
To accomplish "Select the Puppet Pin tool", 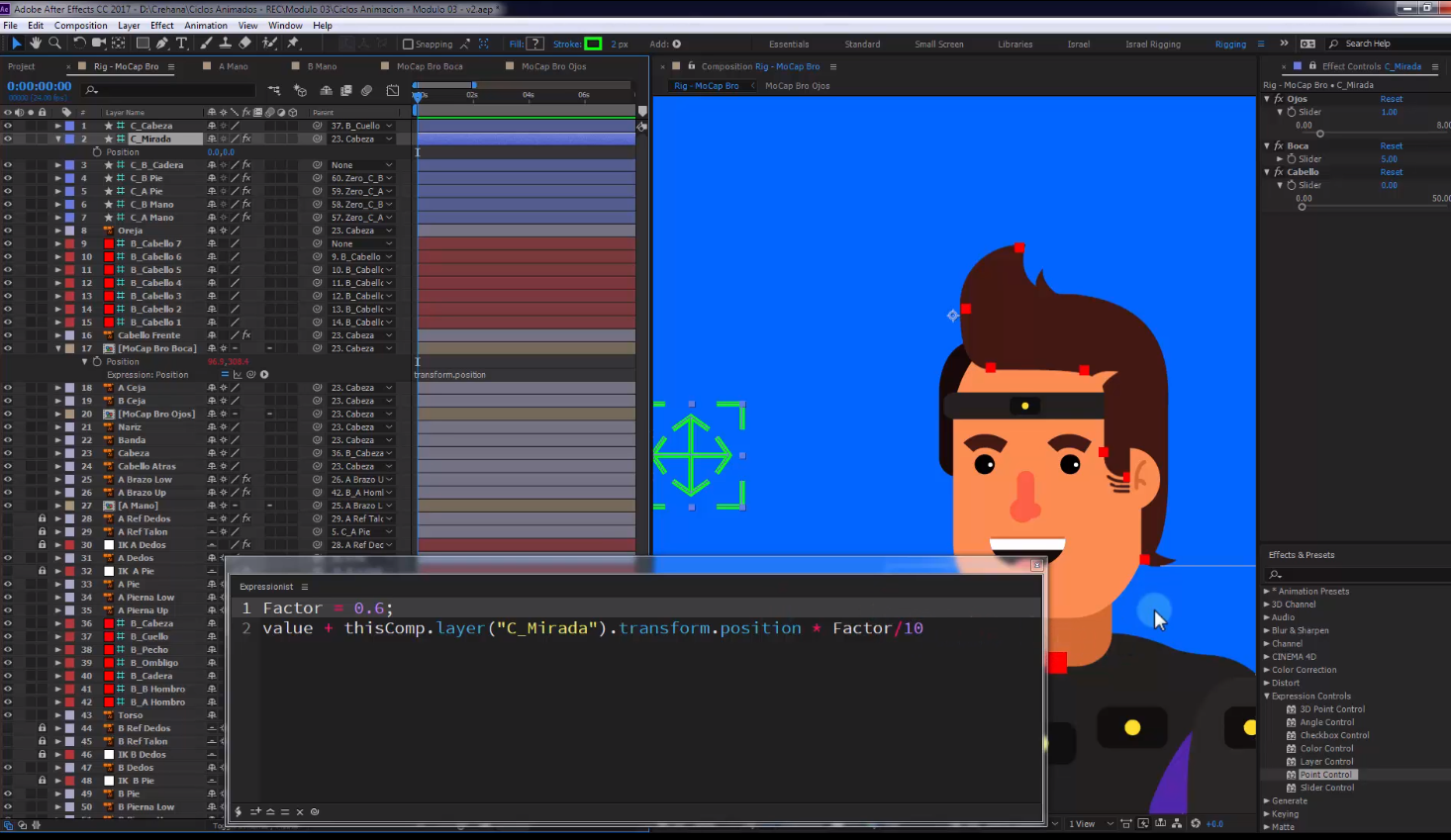I will [293, 44].
